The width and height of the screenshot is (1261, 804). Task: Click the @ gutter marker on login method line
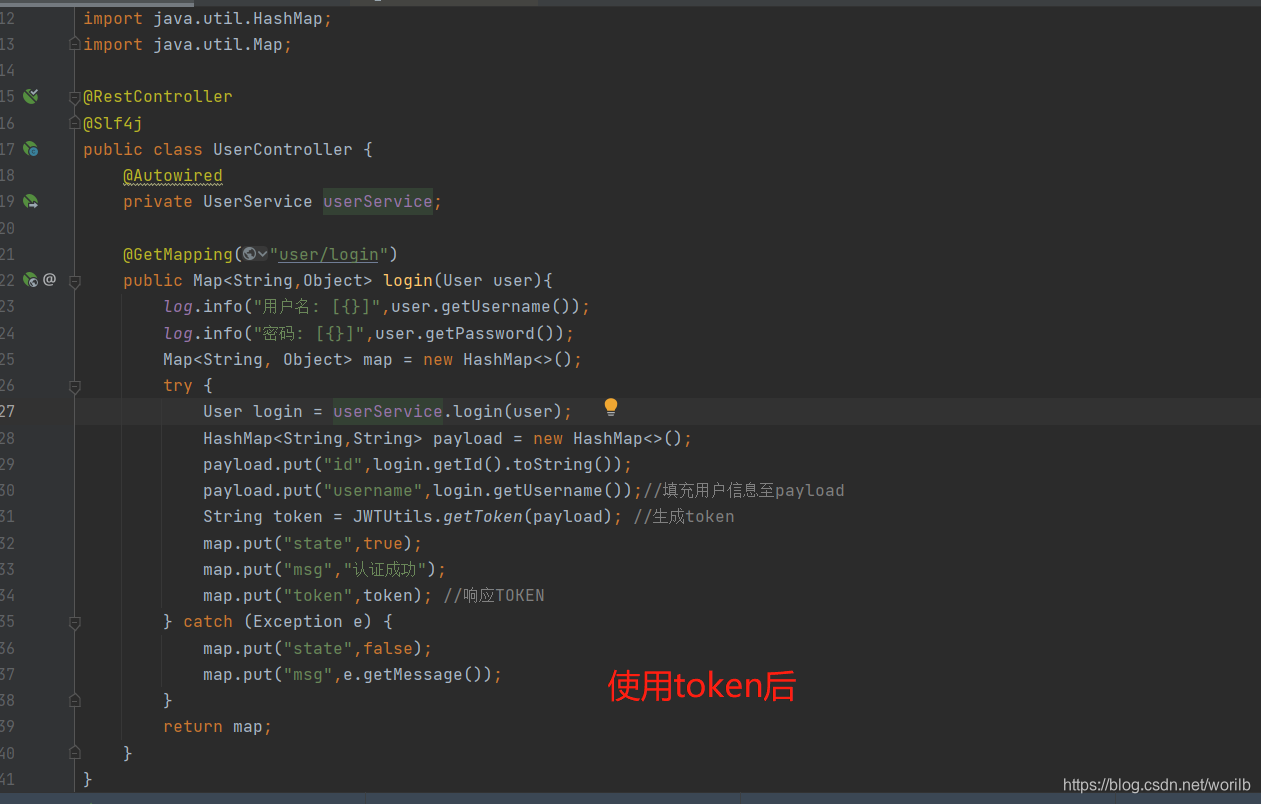point(49,280)
